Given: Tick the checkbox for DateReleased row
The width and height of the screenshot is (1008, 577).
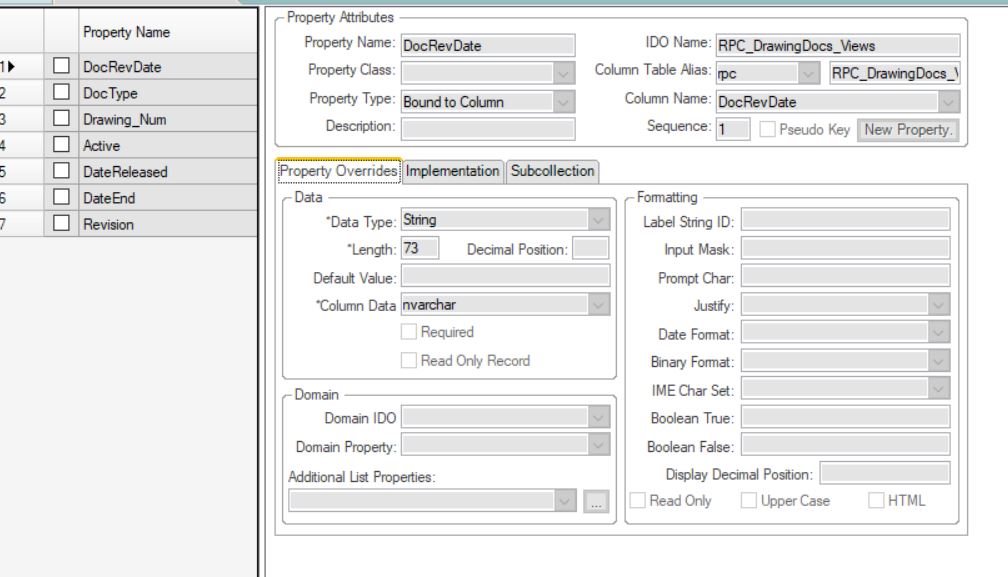Looking at the screenshot, I should click(61, 171).
